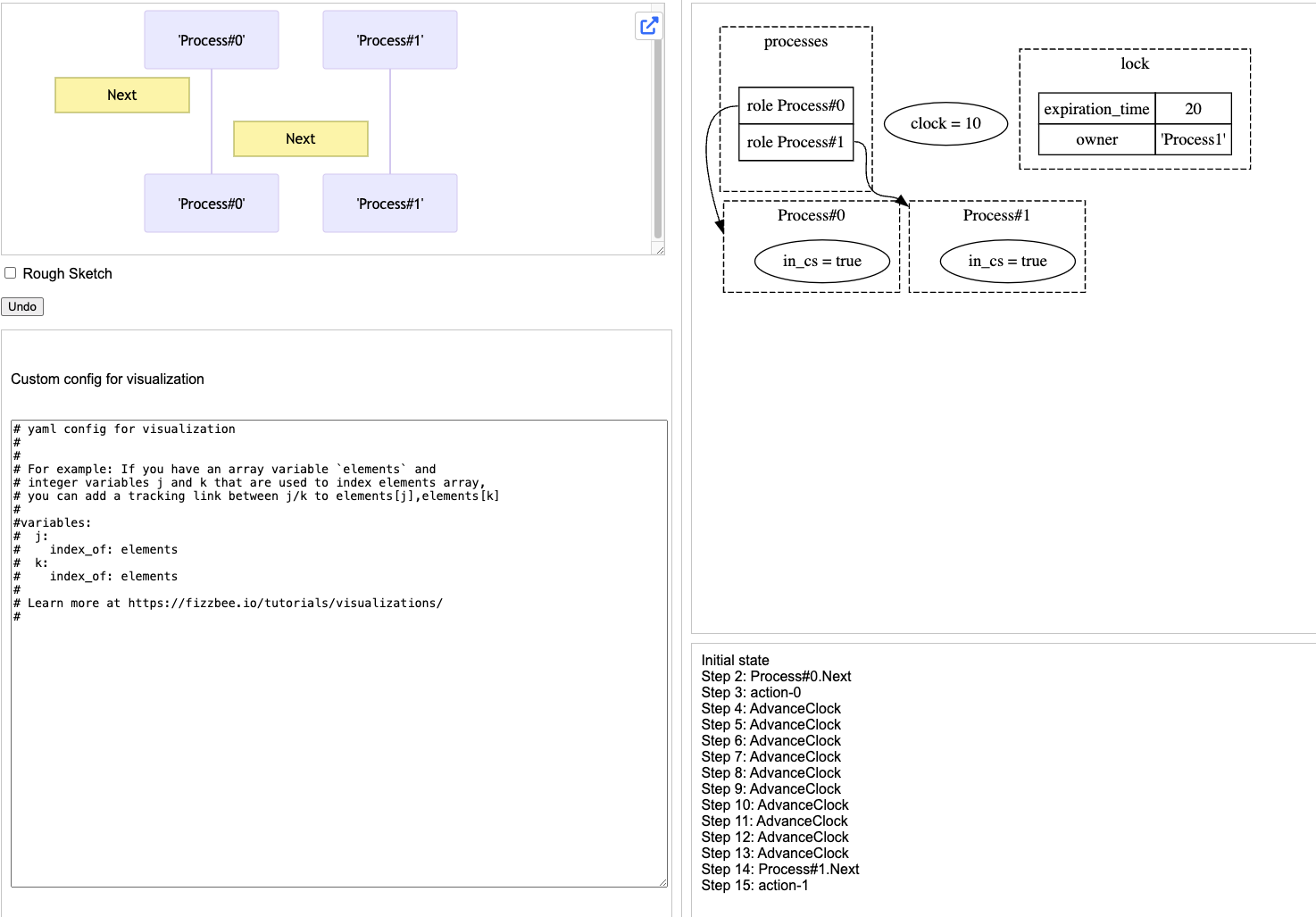Viewport: 1316px width, 917px height.
Task: Select the Initial state entry
Action: (735, 661)
